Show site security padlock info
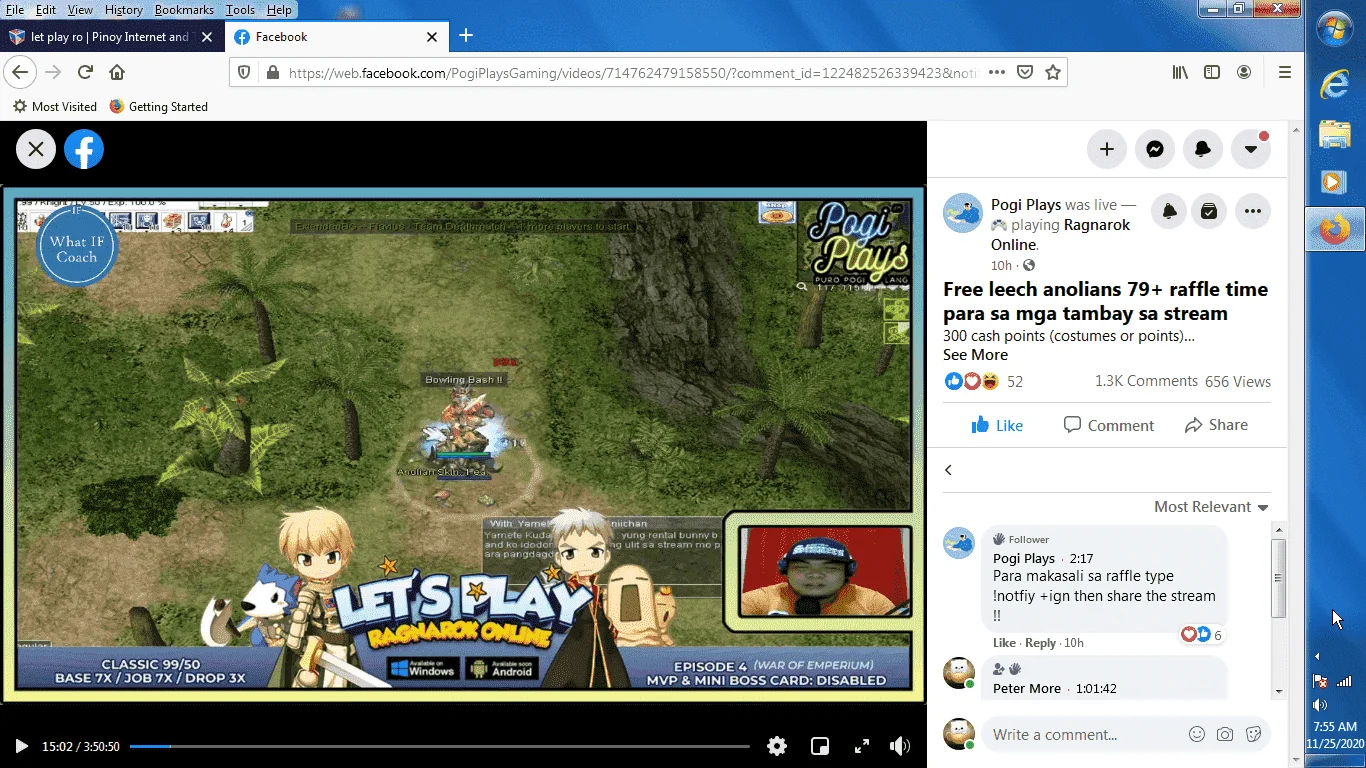 coord(271,73)
